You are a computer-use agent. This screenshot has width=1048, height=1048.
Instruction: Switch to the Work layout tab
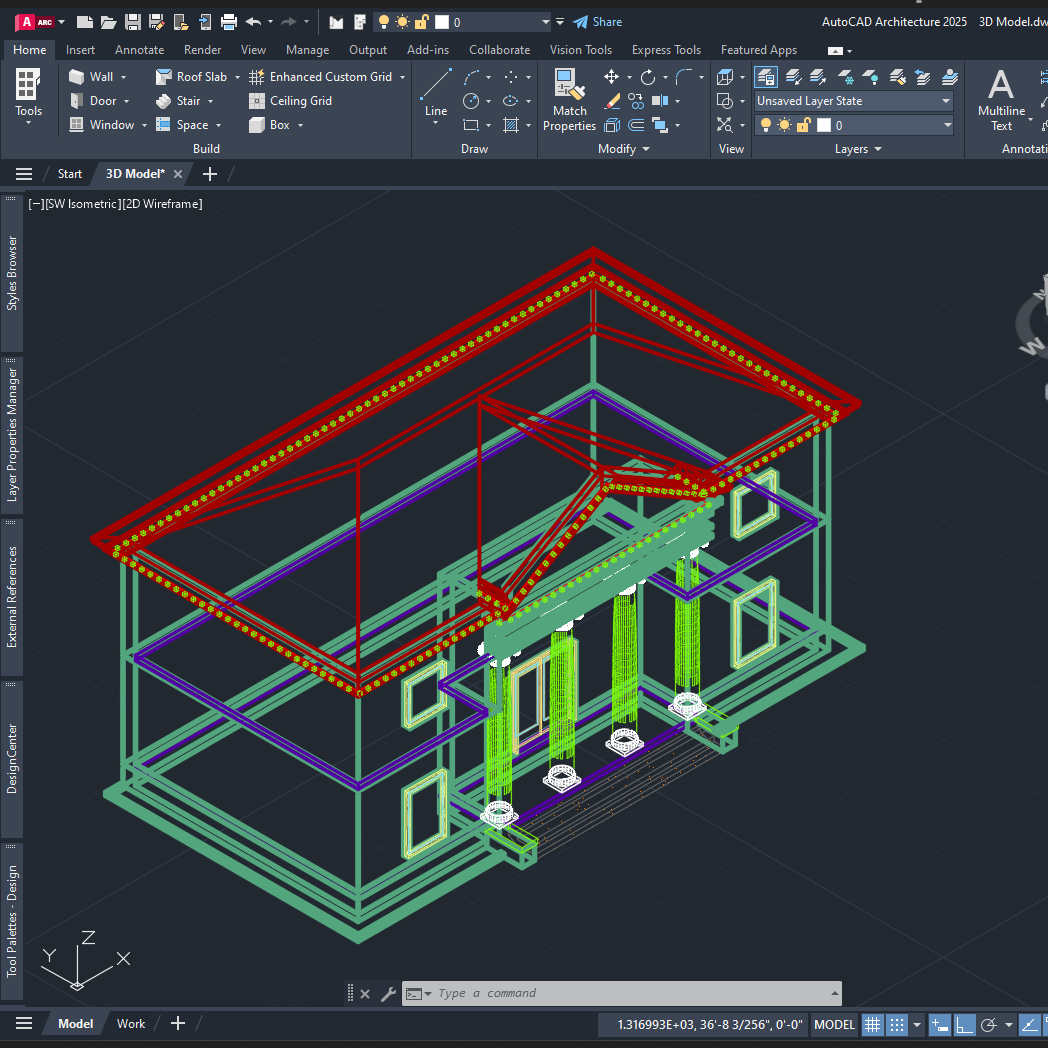(131, 1024)
